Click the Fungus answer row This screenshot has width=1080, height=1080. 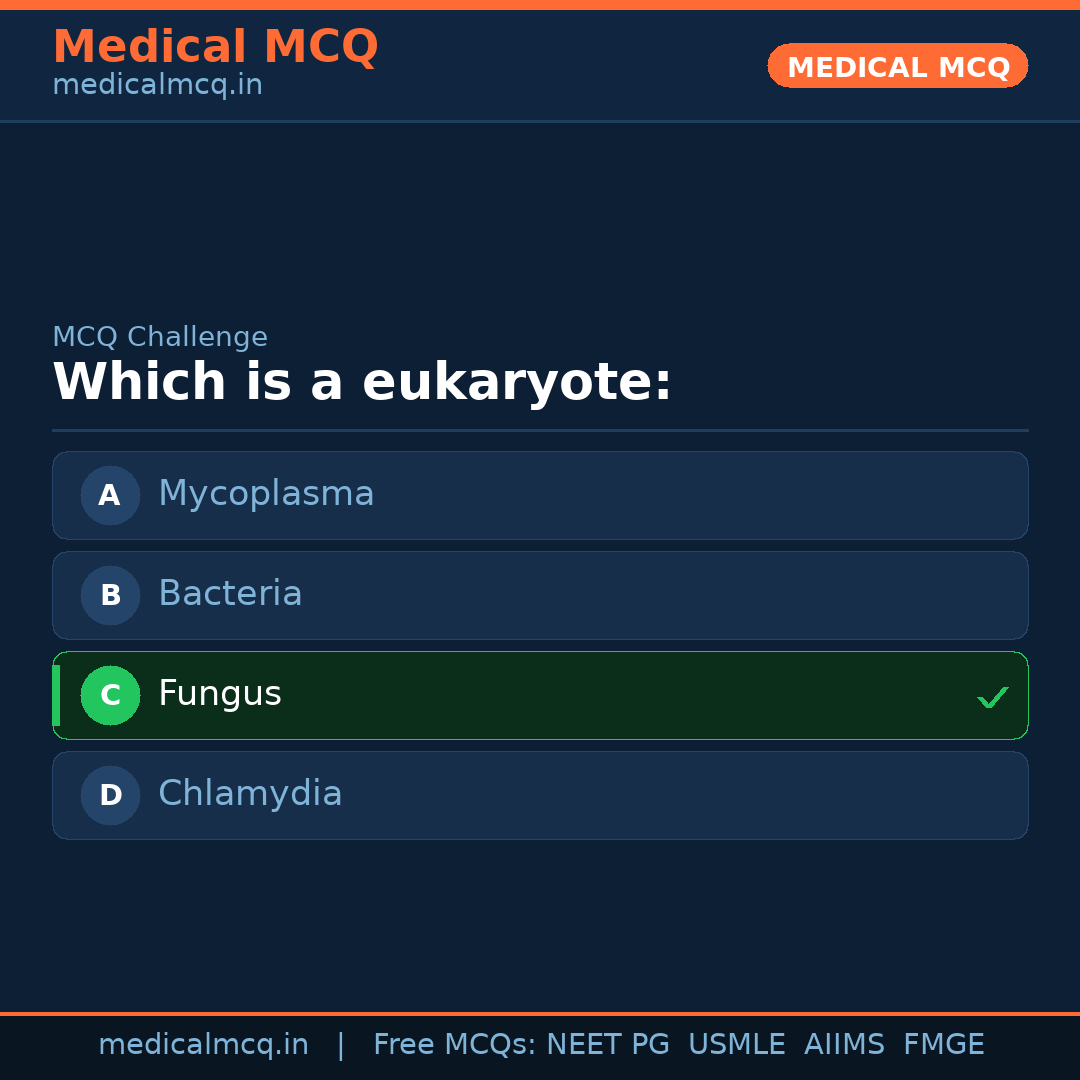(540, 695)
